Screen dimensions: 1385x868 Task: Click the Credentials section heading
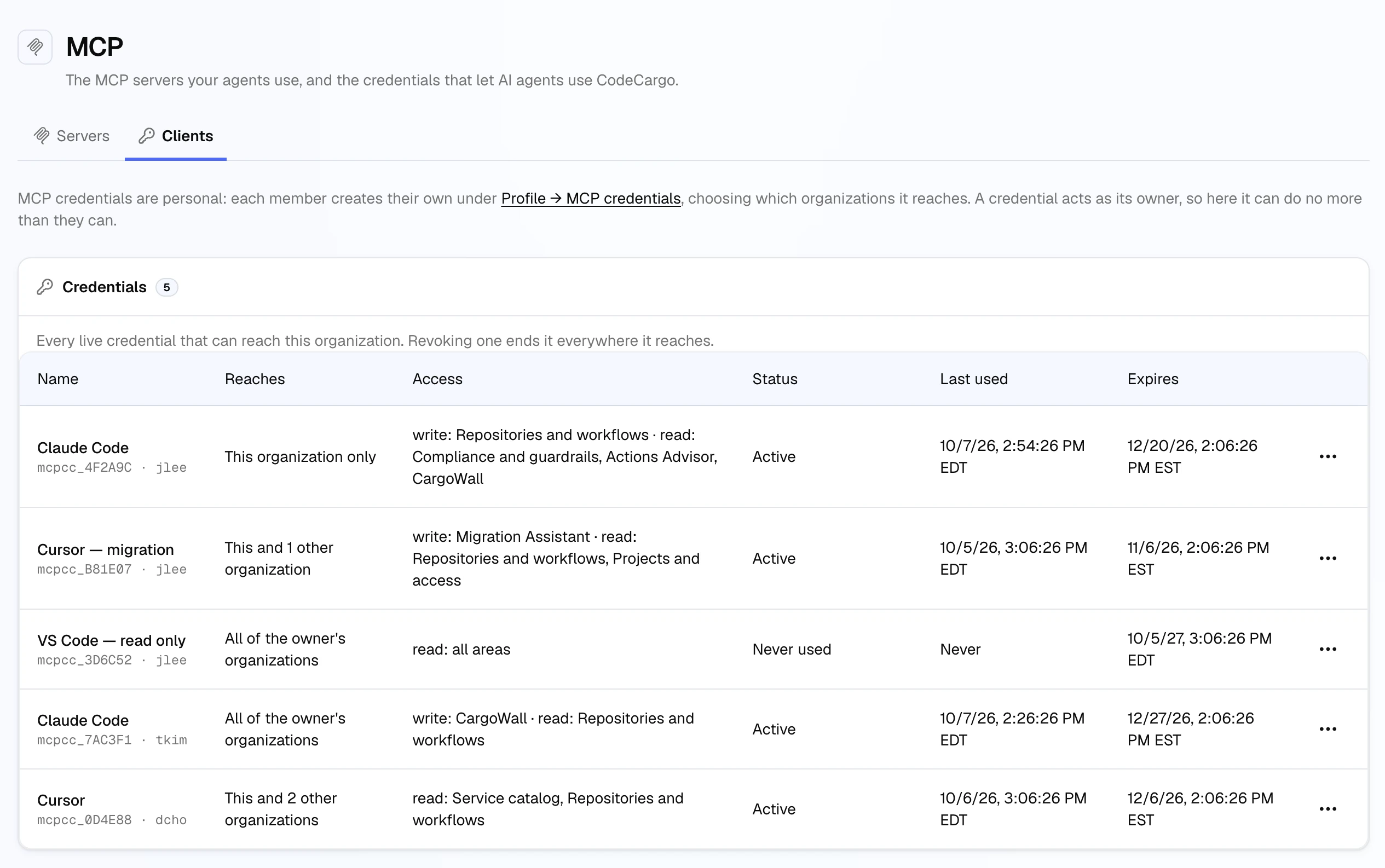(x=104, y=287)
